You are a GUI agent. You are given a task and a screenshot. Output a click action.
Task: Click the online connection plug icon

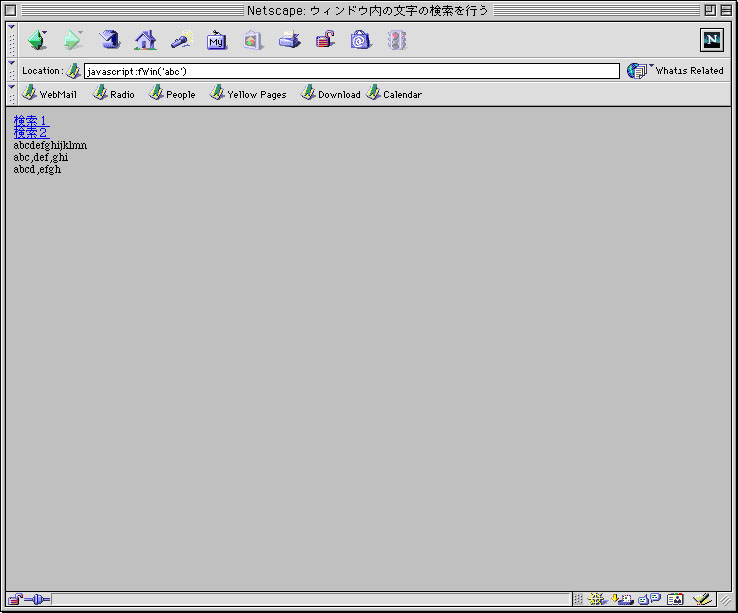point(37,599)
